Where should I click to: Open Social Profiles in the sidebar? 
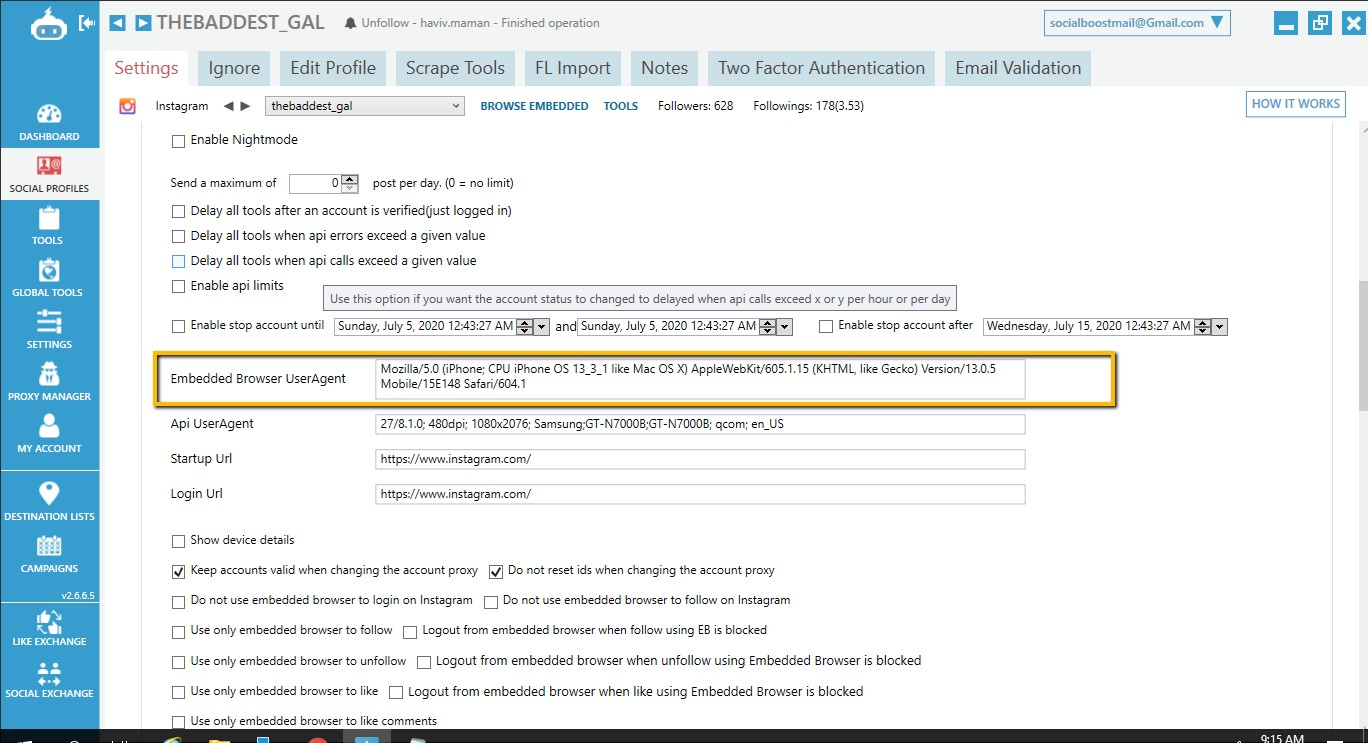tap(49, 174)
